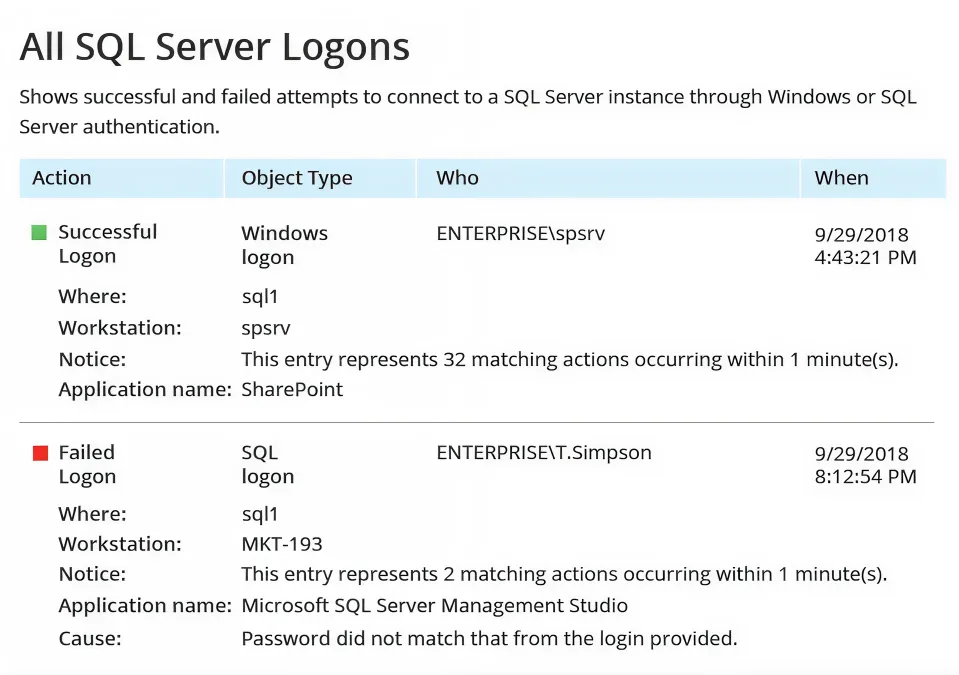Click the 4:43:21 PM timestamp

pyautogui.click(x=865, y=258)
